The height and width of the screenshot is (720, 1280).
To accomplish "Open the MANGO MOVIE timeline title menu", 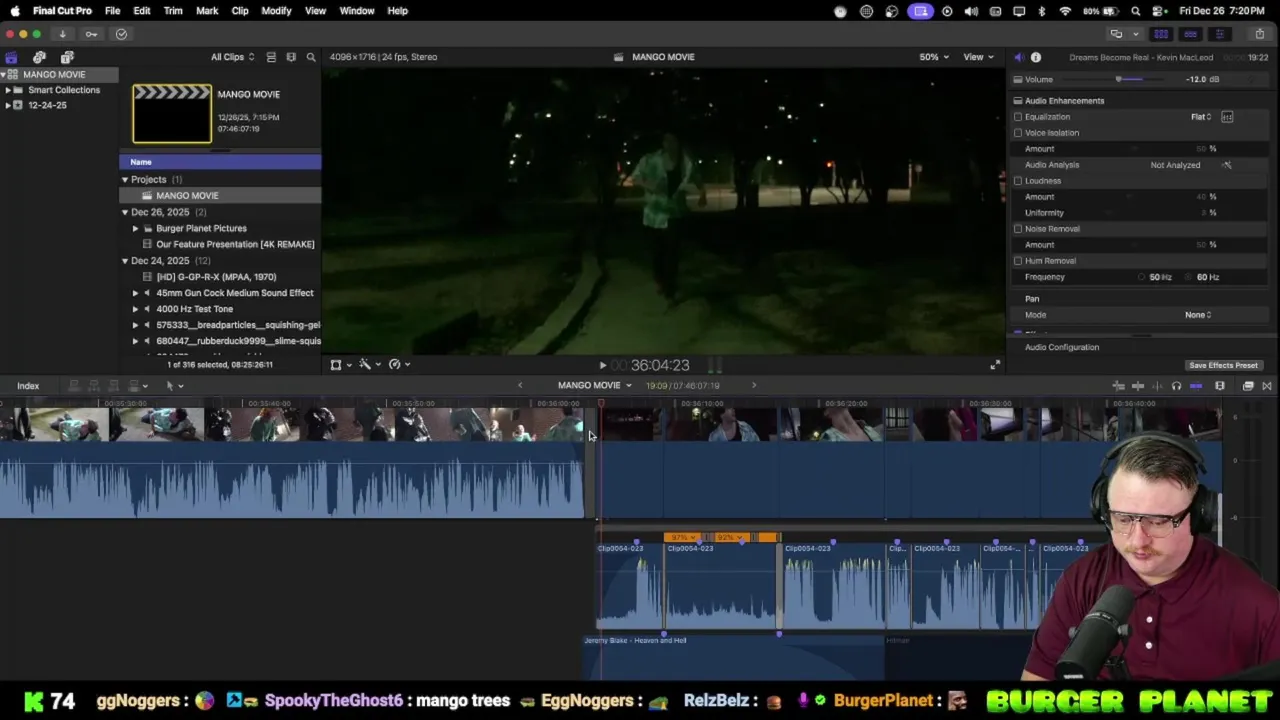I will tap(595, 385).
